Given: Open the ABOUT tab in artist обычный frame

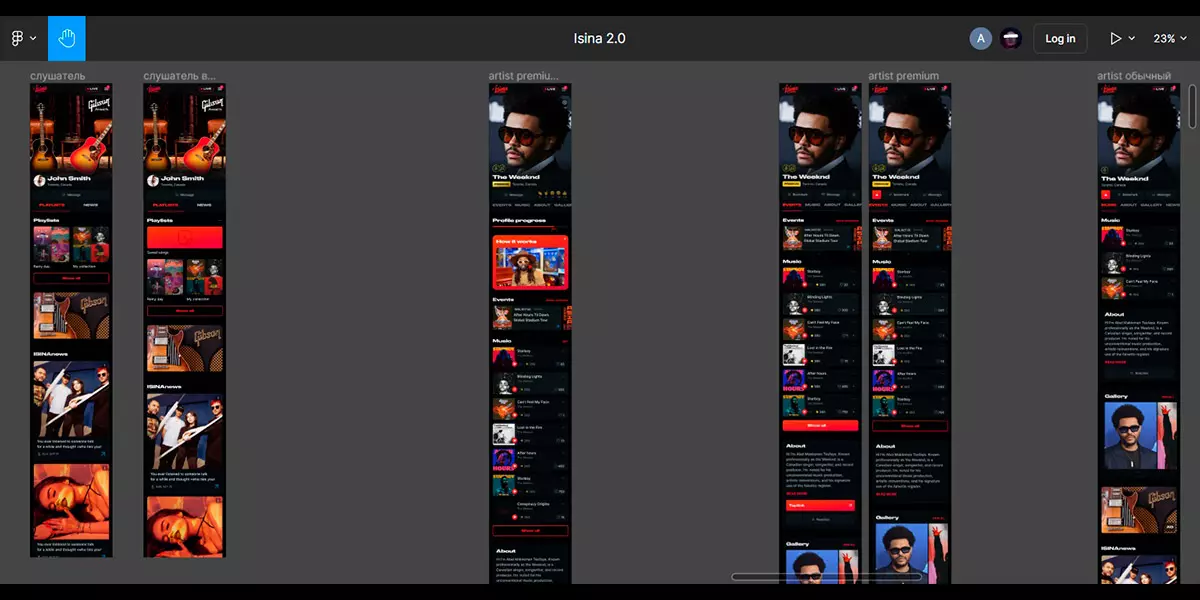Looking at the screenshot, I should [x=1130, y=204].
